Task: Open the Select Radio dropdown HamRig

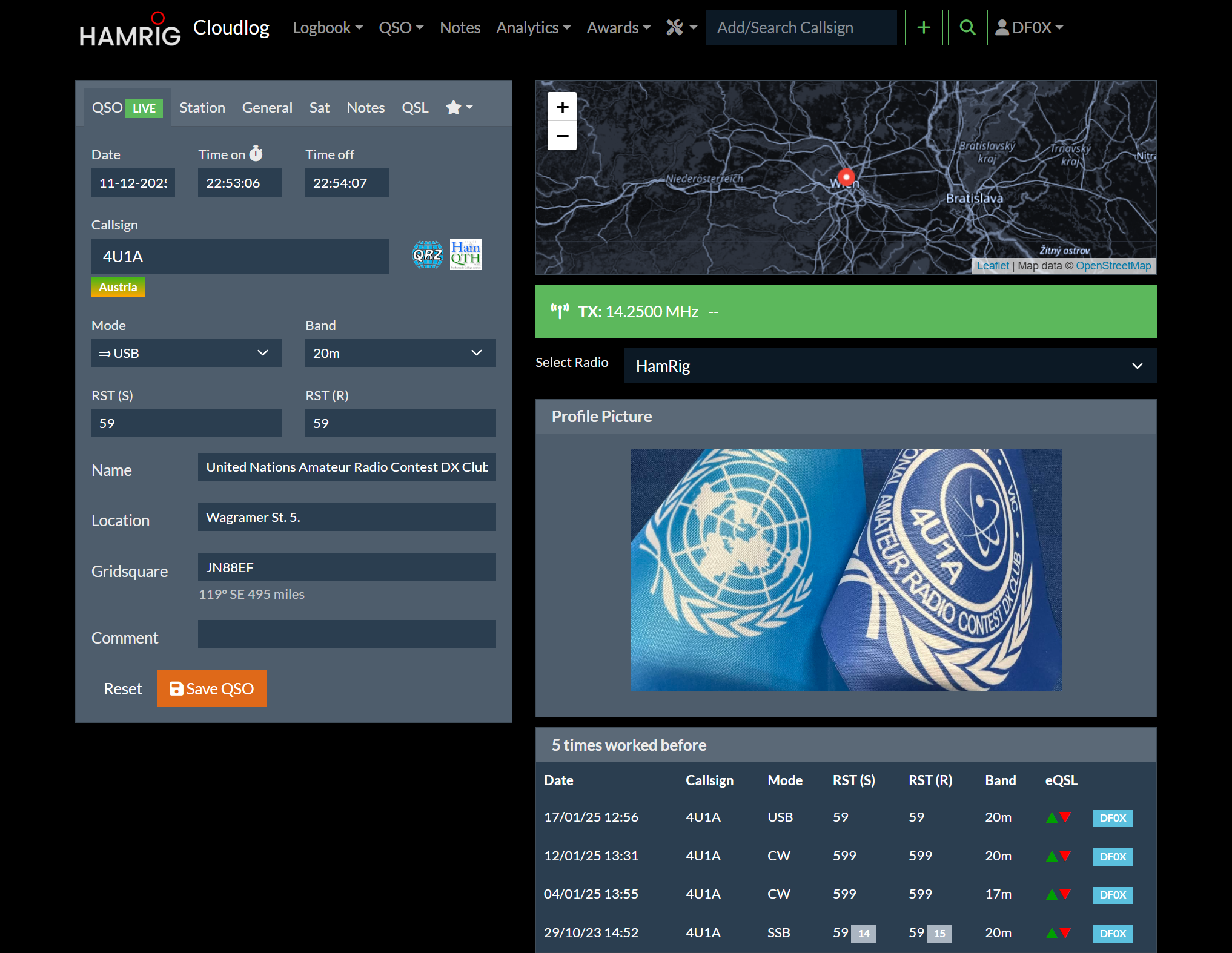Action: click(x=890, y=366)
